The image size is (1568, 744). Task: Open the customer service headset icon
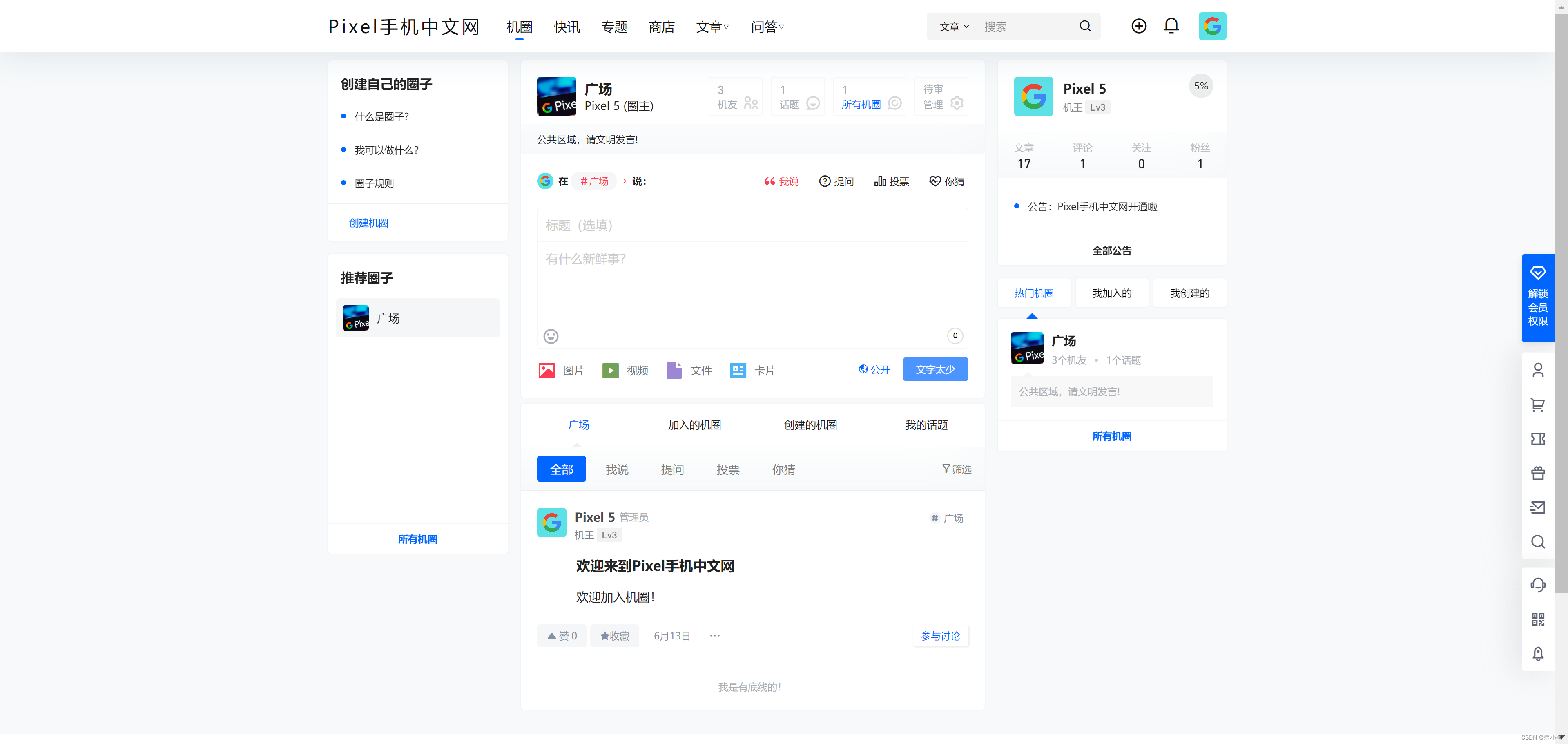[1537, 585]
